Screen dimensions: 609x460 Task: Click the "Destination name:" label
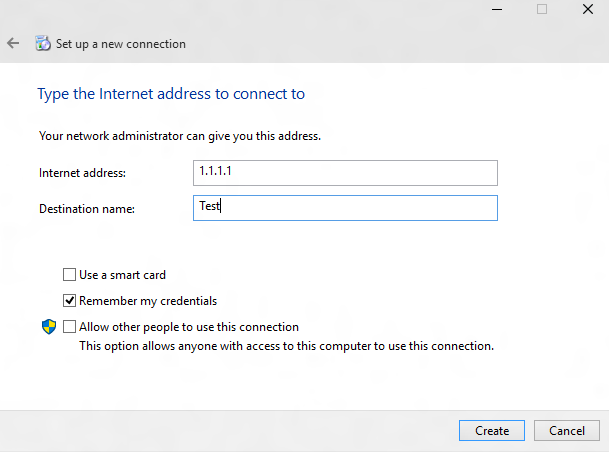pos(87,209)
